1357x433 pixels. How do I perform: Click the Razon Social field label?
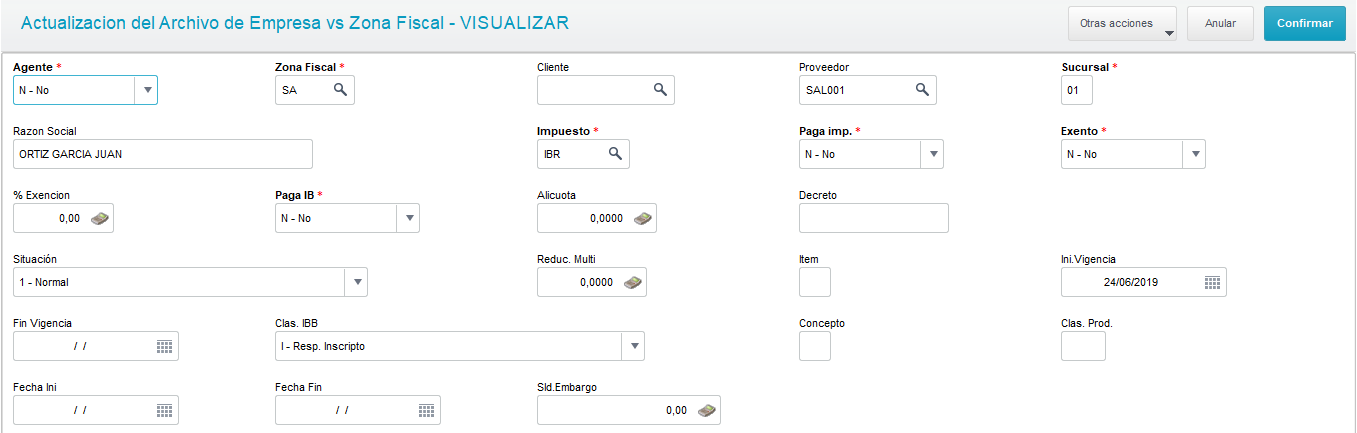coord(45,131)
